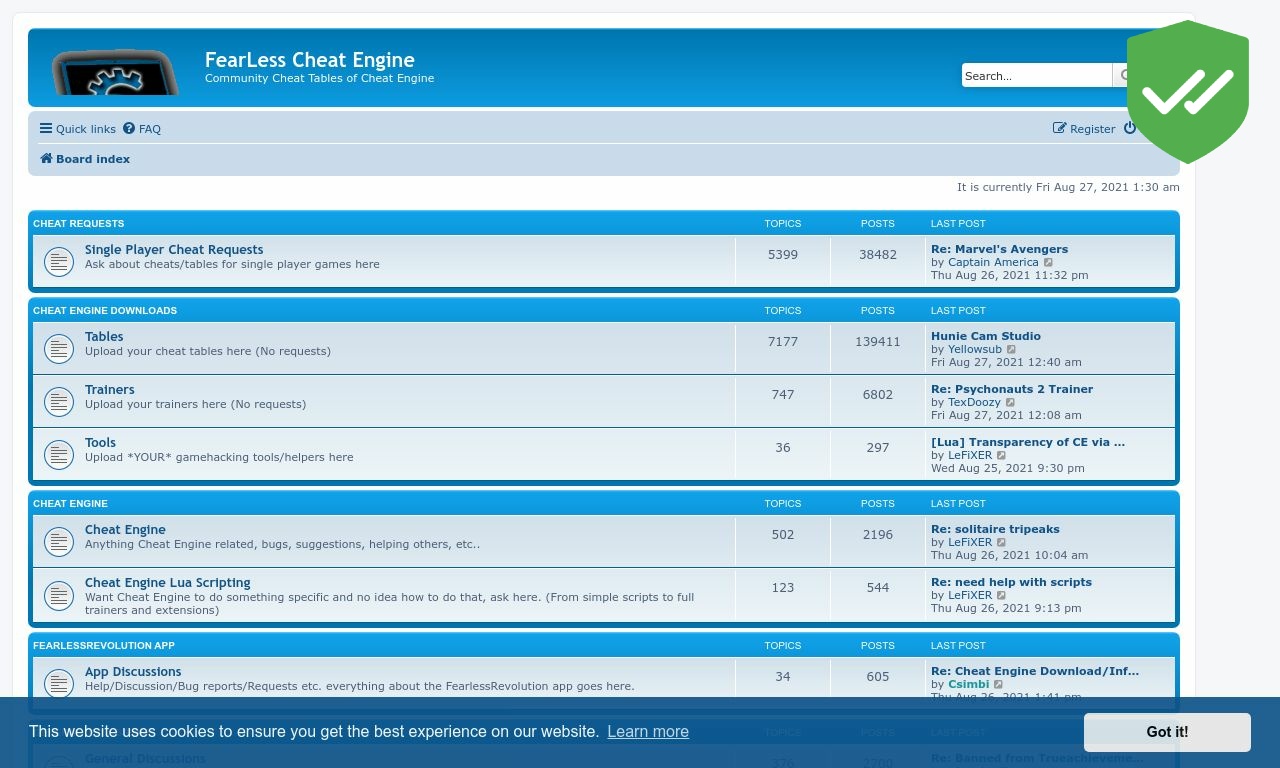The image size is (1280, 768).
Task: View LeFiXER profile in Tools row
Action: [x=970, y=455]
